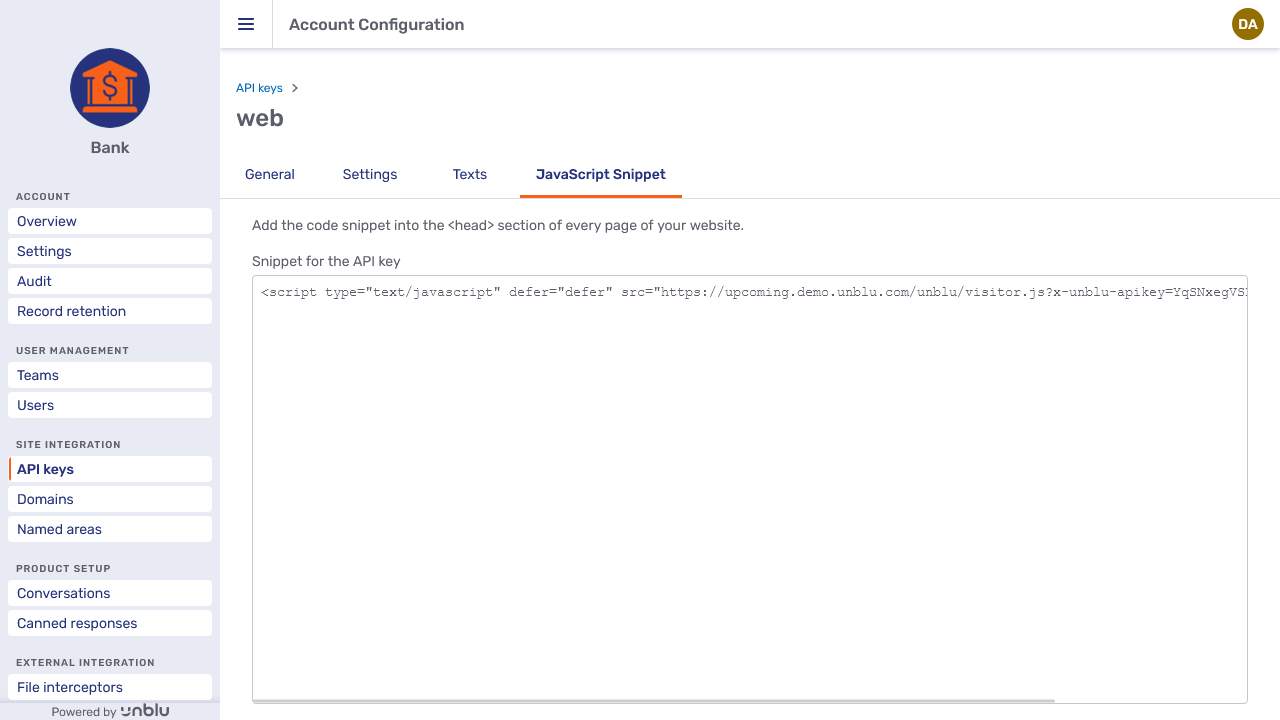Switch to the General tab

(x=270, y=174)
